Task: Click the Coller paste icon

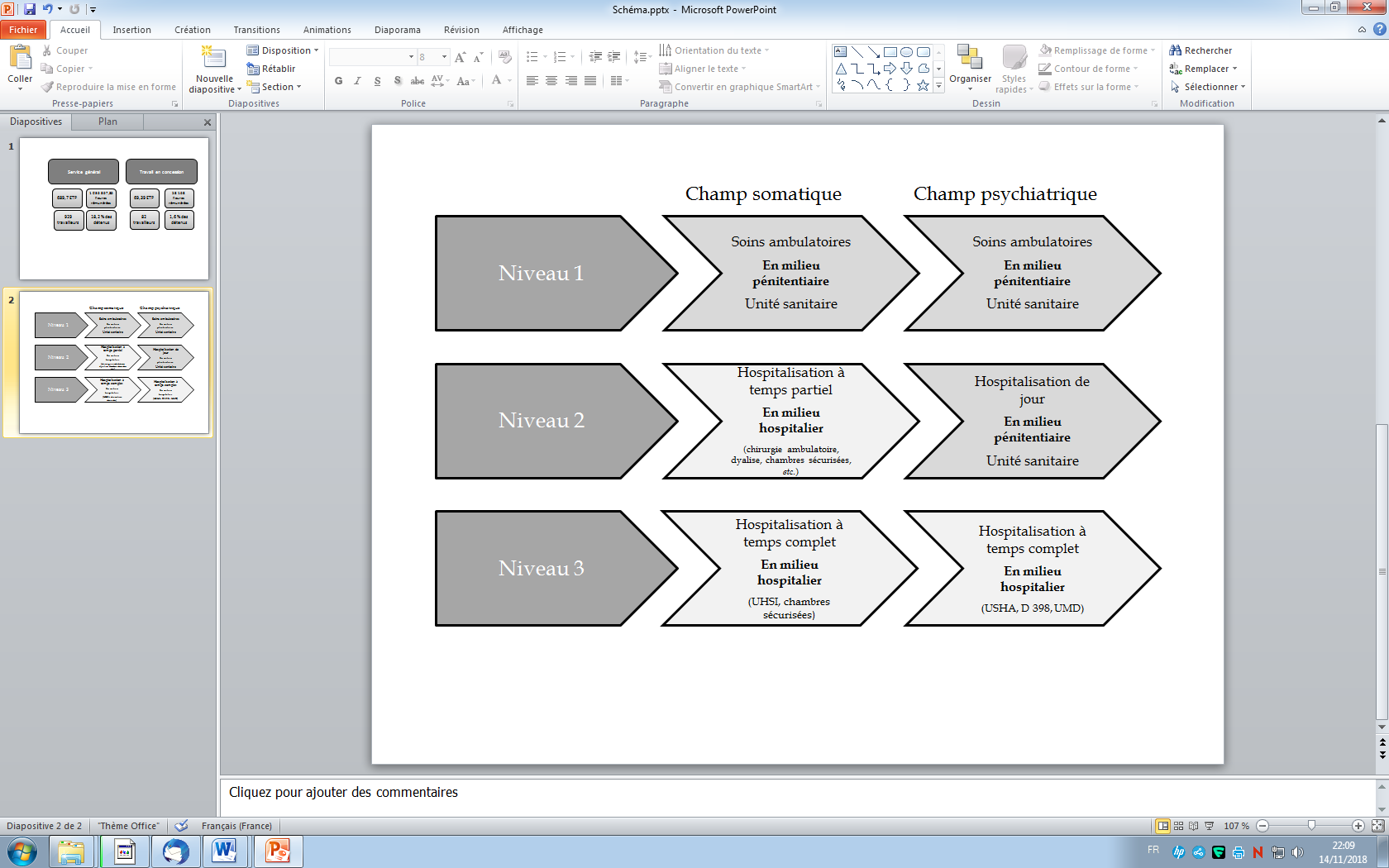Action: coord(20,59)
